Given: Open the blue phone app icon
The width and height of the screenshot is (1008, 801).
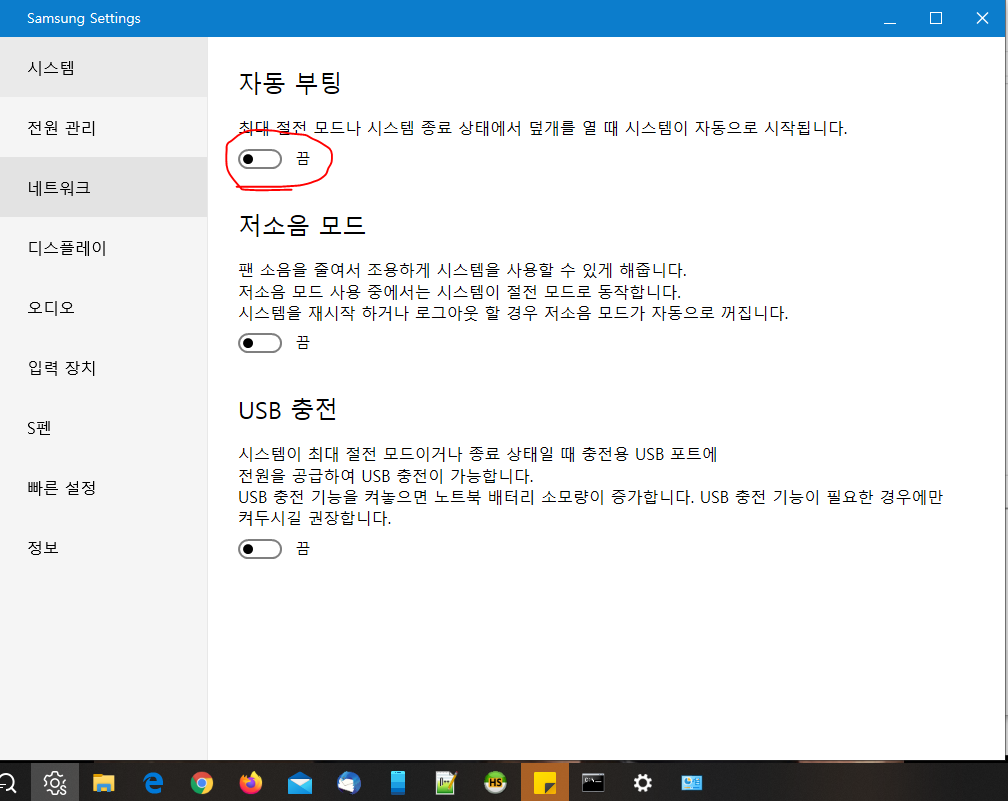Looking at the screenshot, I should [398, 782].
